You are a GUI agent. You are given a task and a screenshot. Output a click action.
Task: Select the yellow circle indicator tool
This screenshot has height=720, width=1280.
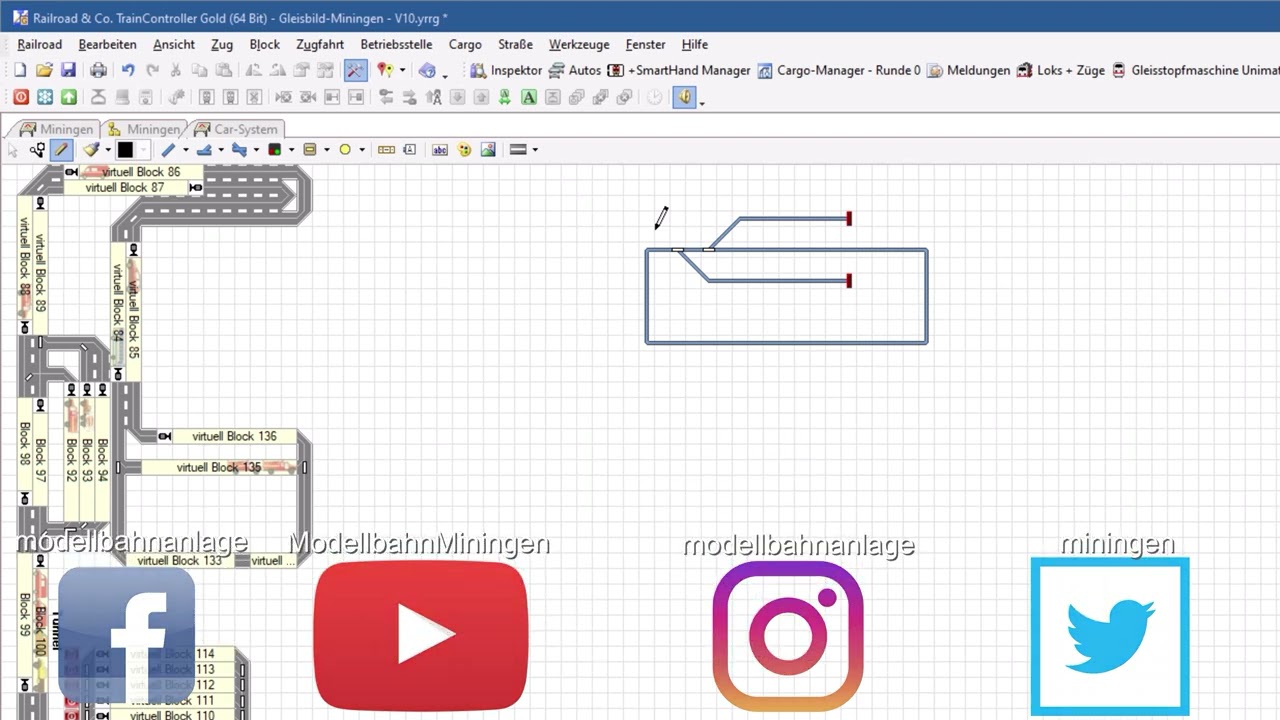tap(345, 150)
